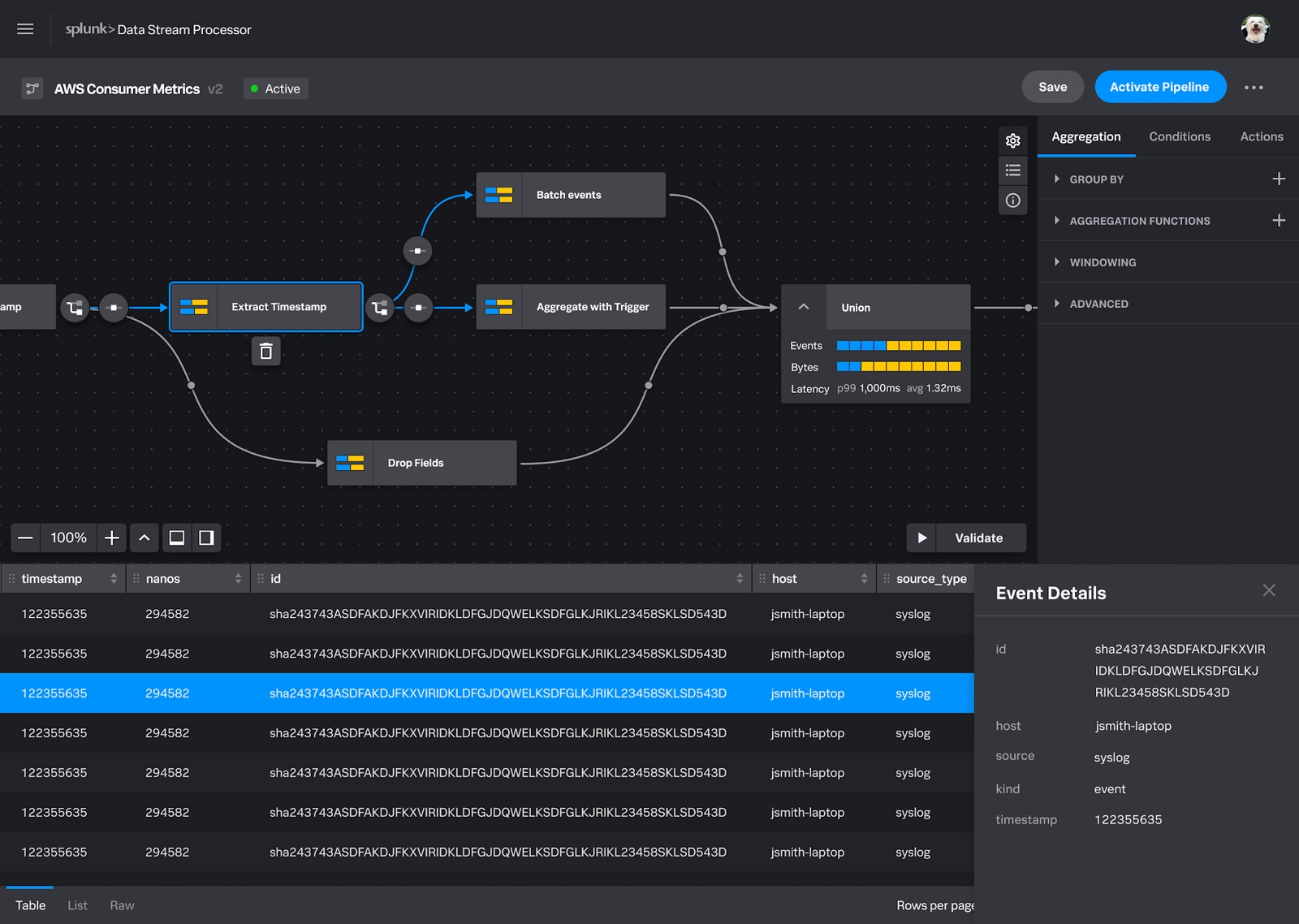Select the Aggregate with Trigger node
The width and height of the screenshot is (1299, 924).
[571, 307]
